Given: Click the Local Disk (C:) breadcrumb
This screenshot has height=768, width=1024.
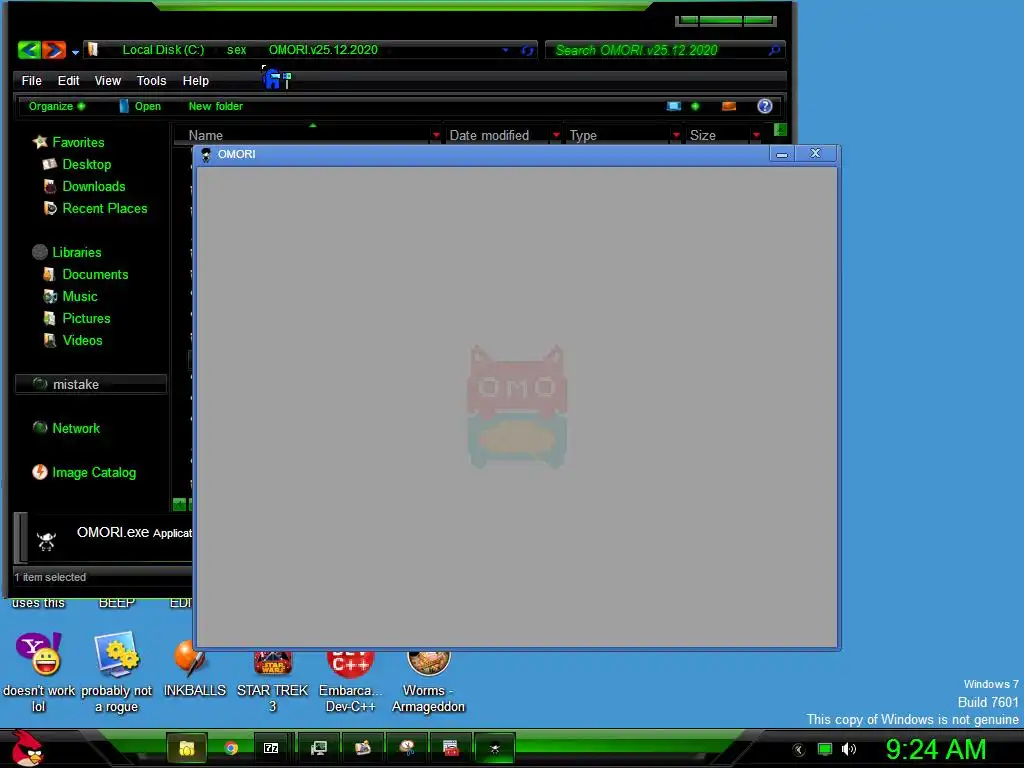Looking at the screenshot, I should pyautogui.click(x=163, y=50).
